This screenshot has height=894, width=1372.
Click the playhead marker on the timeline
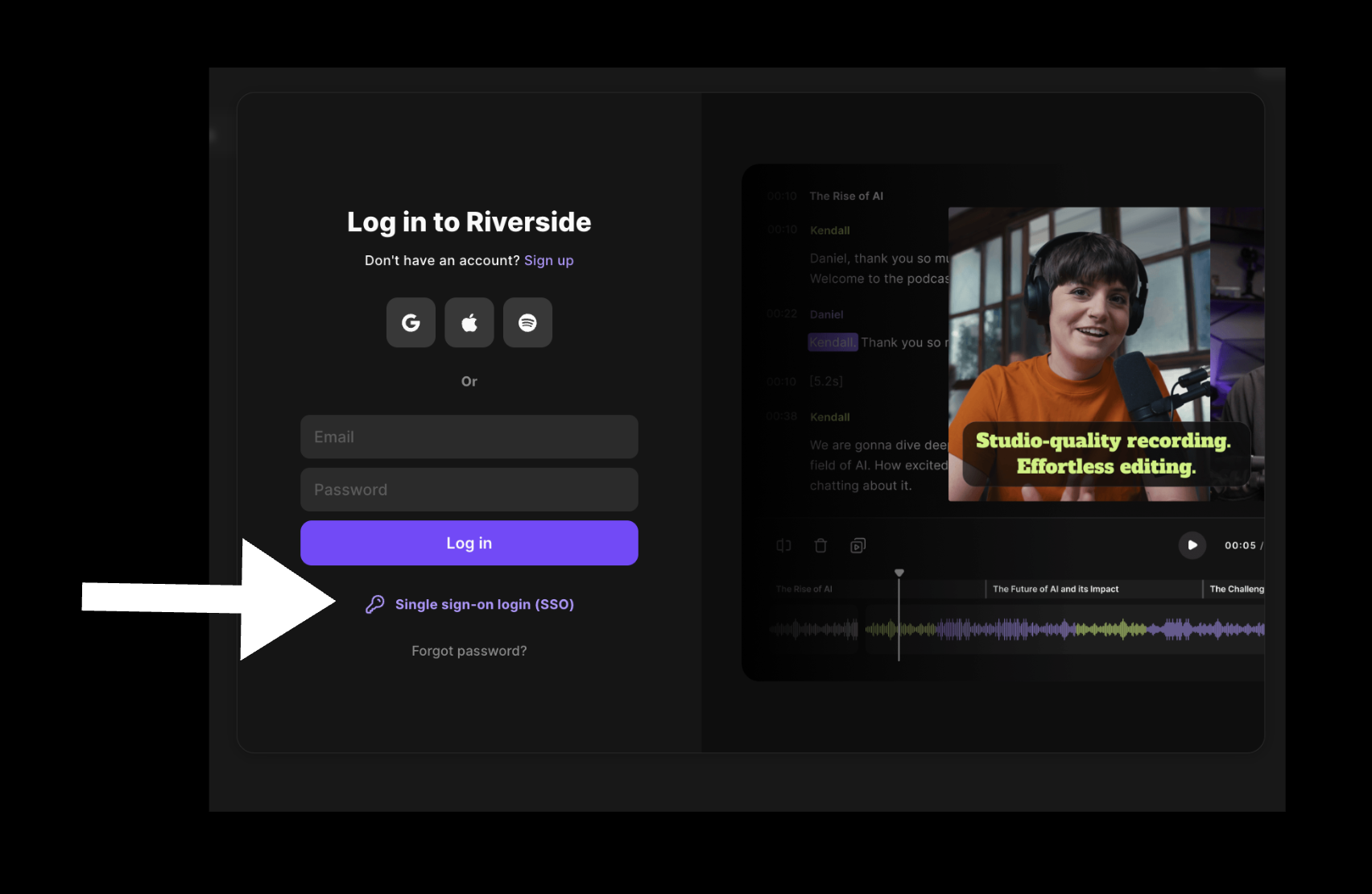coord(899,573)
